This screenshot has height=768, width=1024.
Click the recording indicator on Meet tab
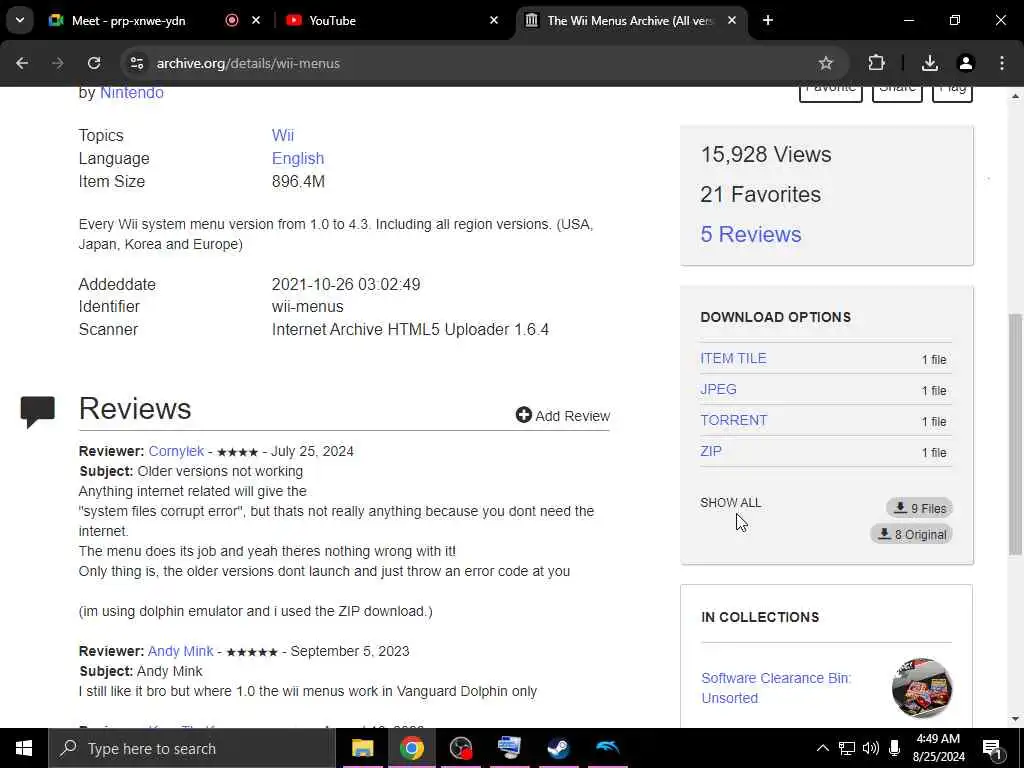point(232,21)
